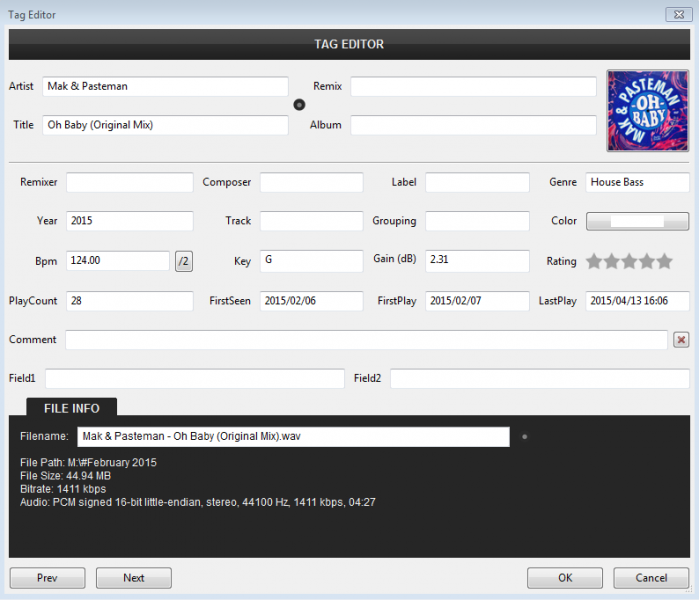Click into the Field1 input

(195, 378)
